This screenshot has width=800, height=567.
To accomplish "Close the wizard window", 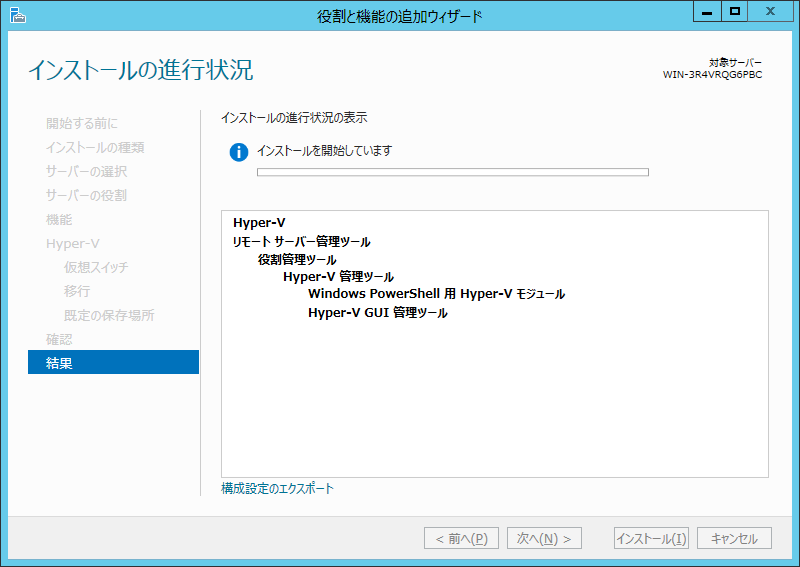I will 770,11.
